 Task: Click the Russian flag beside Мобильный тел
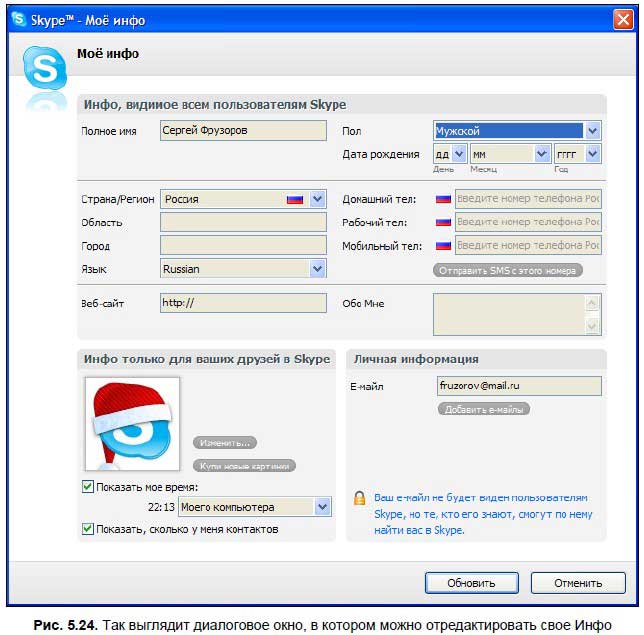click(443, 245)
